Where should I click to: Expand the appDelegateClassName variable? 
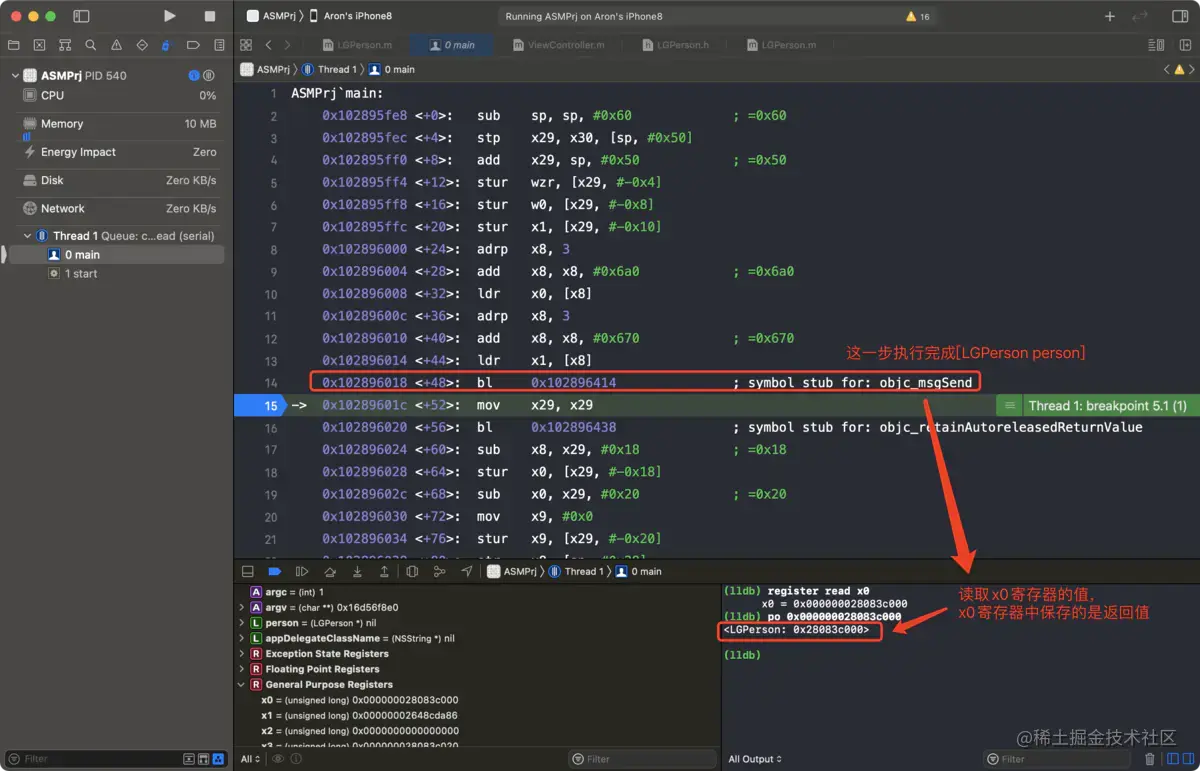242,638
